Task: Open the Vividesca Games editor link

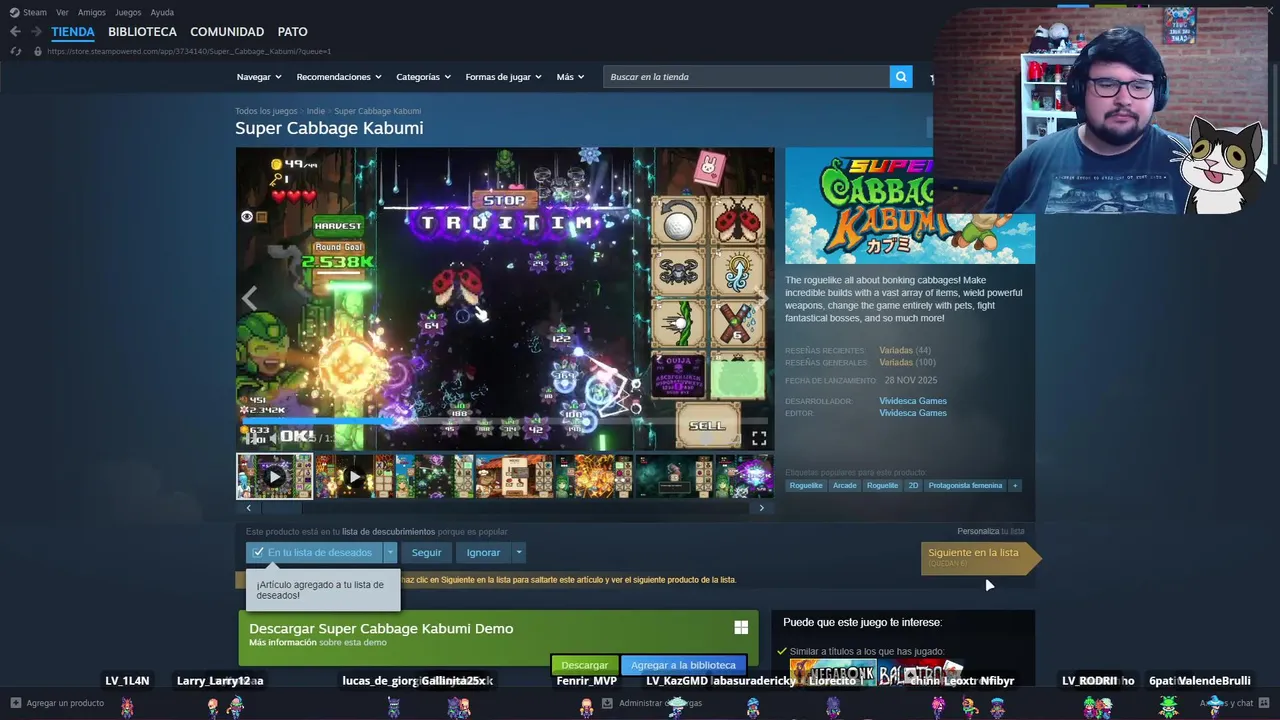Action: (x=913, y=413)
